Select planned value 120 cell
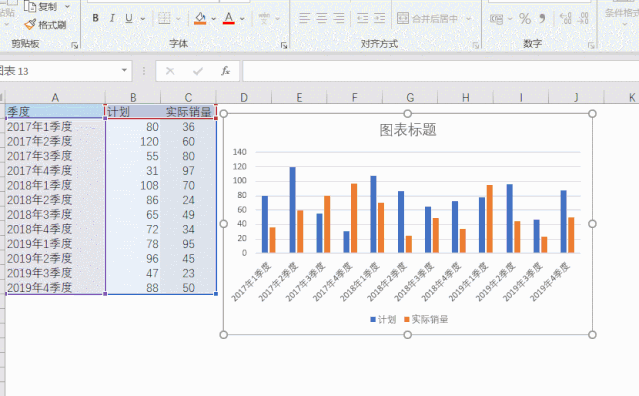Viewport: 639px width, 396px height. 133,141
